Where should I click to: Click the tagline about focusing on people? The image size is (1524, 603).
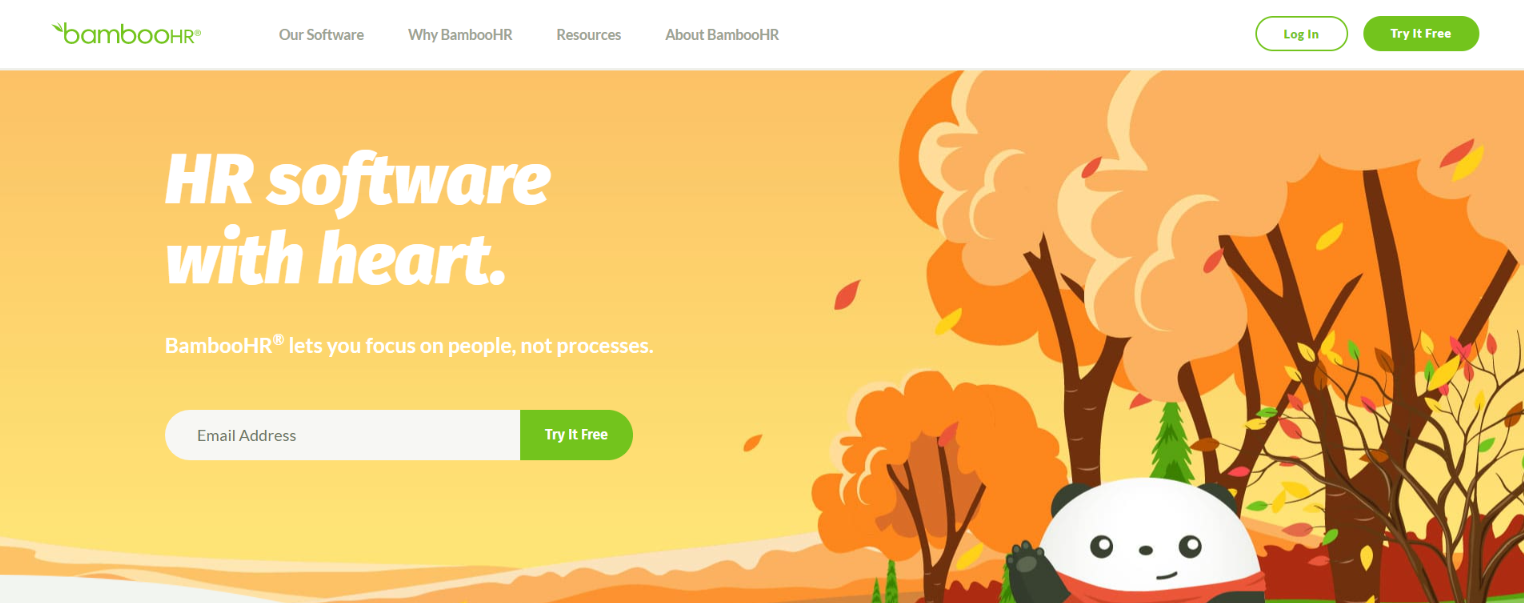[409, 345]
